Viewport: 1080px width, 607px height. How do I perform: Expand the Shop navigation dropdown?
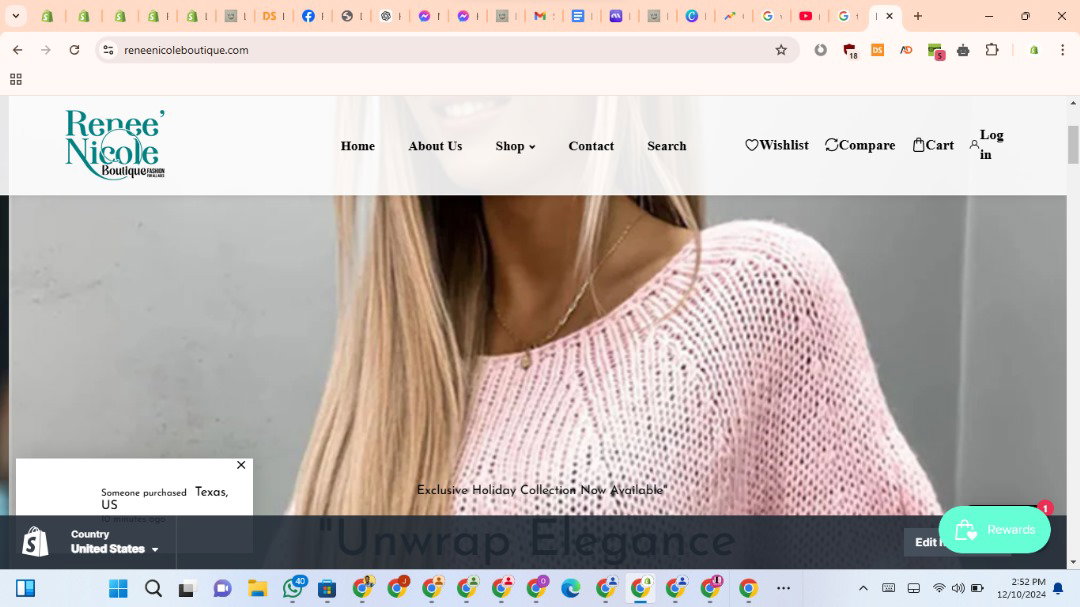pos(515,146)
